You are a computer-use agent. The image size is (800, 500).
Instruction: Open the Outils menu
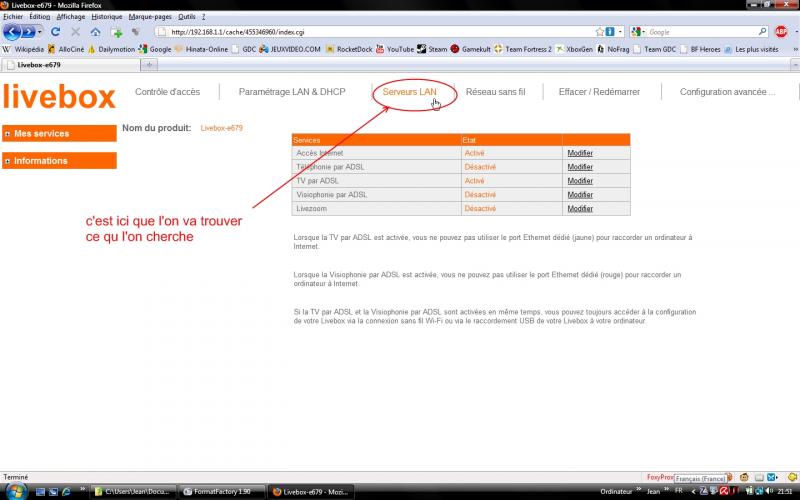(187, 17)
